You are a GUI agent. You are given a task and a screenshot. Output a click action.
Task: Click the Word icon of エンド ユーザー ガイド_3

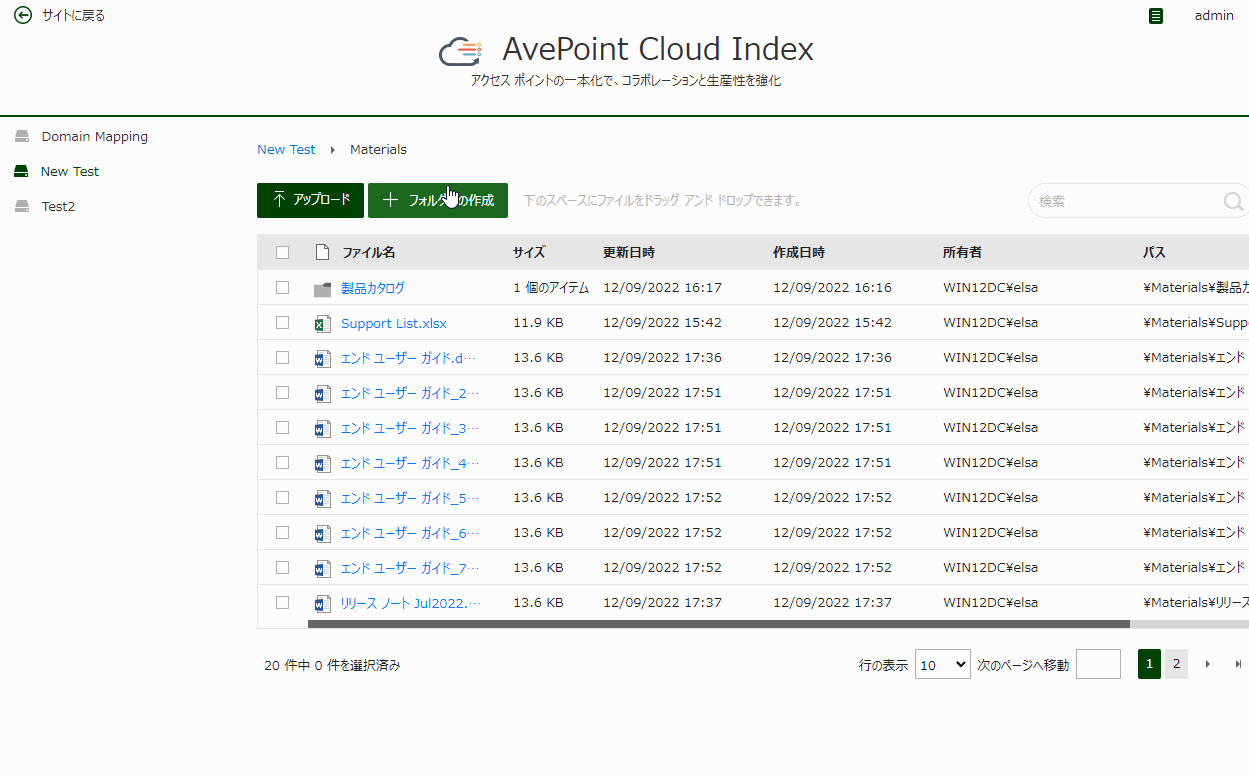click(x=322, y=429)
